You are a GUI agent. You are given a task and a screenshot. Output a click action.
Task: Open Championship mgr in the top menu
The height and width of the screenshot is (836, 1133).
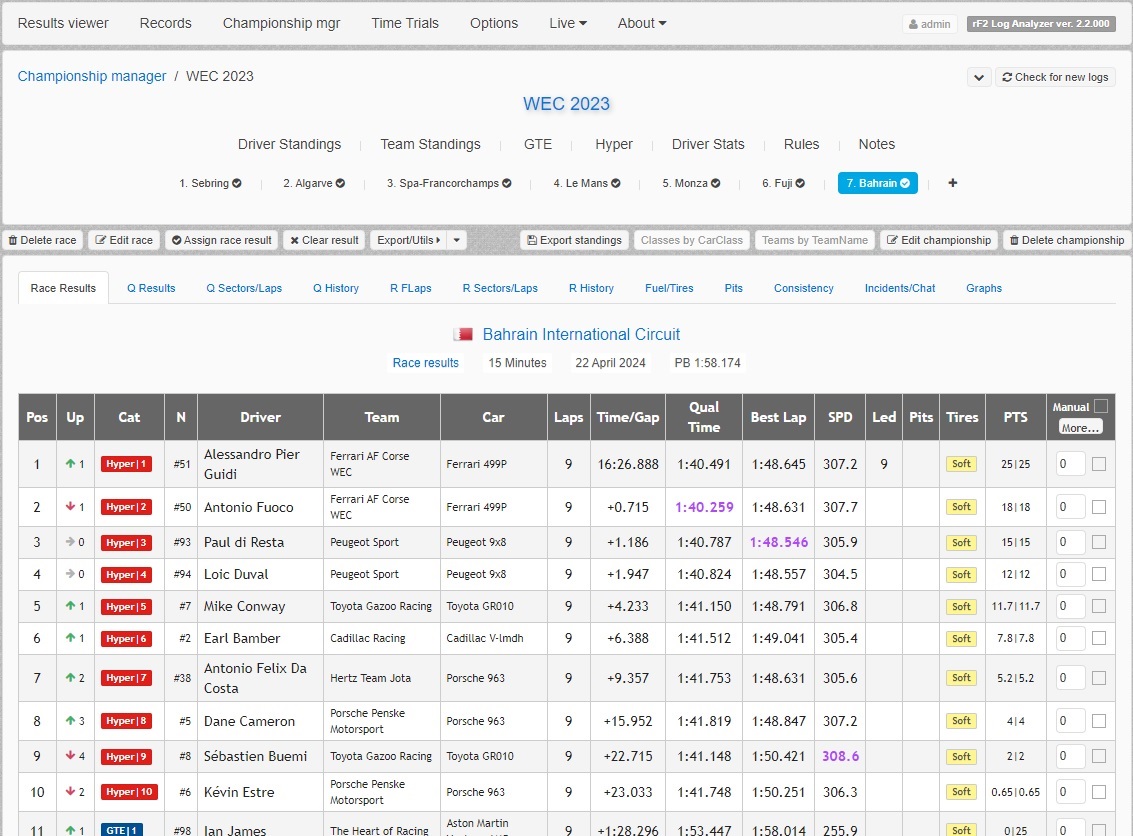point(281,23)
